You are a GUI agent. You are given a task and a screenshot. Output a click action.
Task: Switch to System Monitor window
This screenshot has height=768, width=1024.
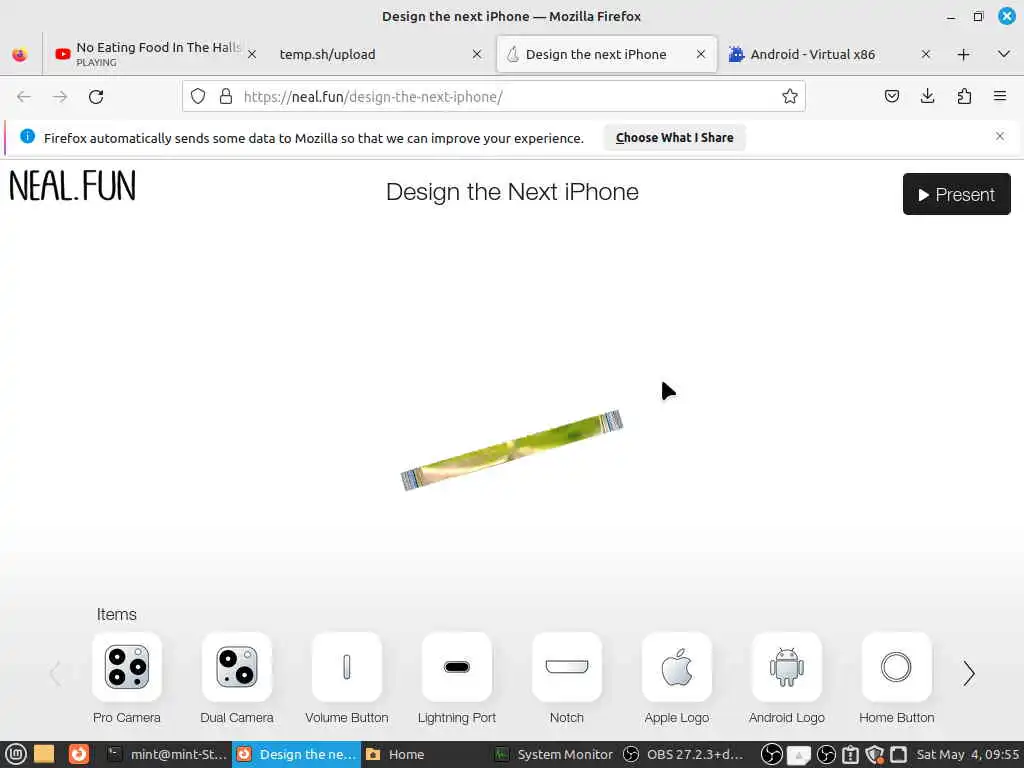pos(554,754)
